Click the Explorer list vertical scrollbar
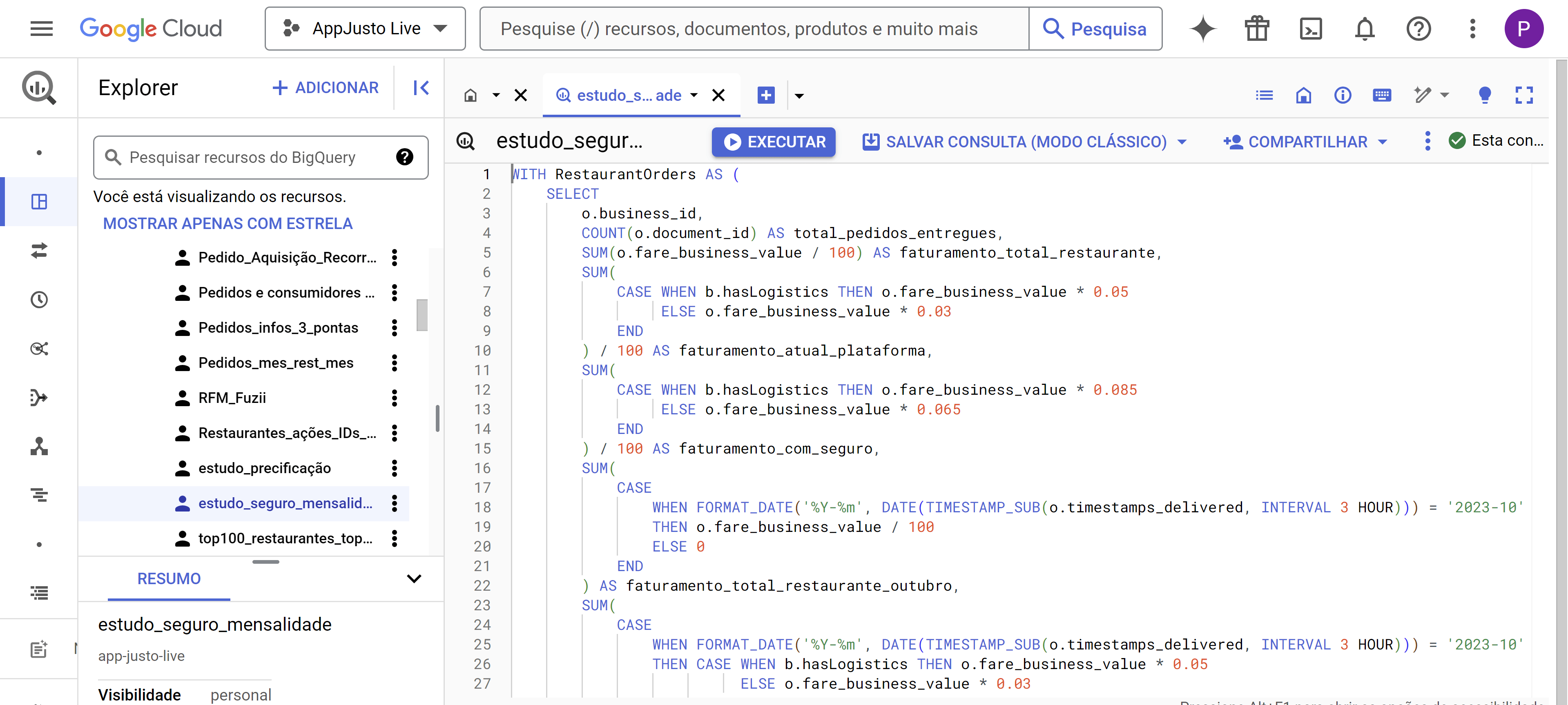Image resolution: width=1568 pixels, height=705 pixels. coord(422,315)
